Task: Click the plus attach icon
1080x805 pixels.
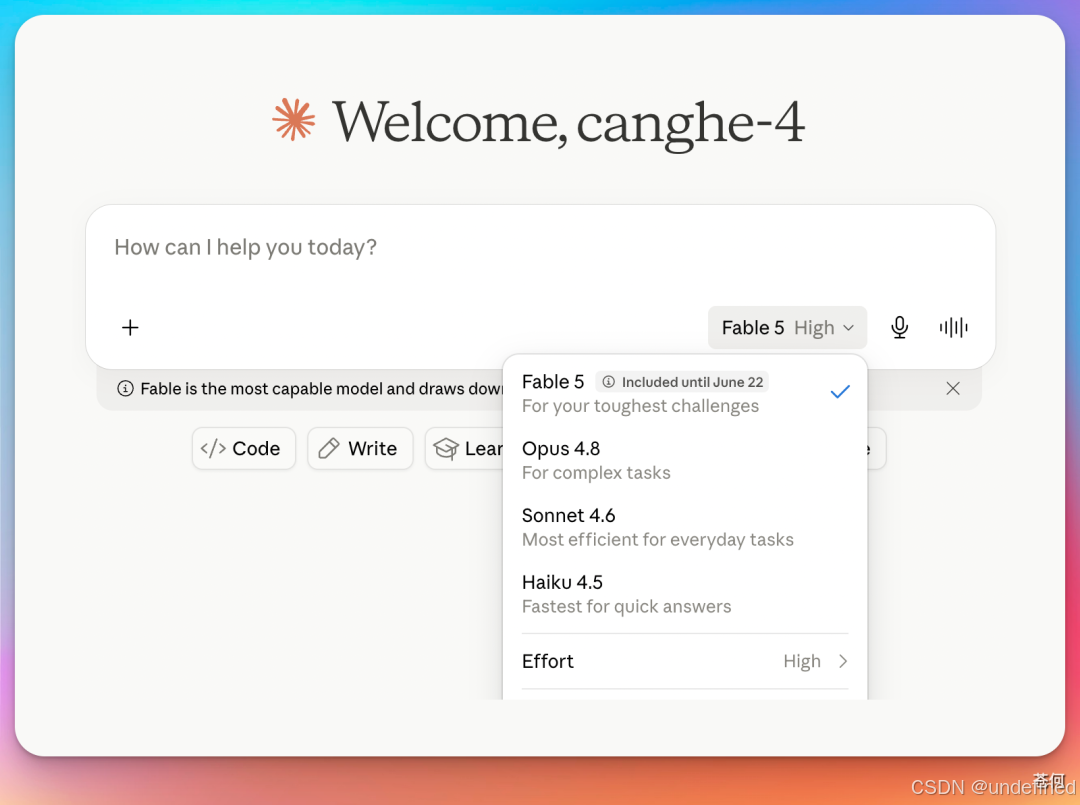Action: (x=130, y=327)
